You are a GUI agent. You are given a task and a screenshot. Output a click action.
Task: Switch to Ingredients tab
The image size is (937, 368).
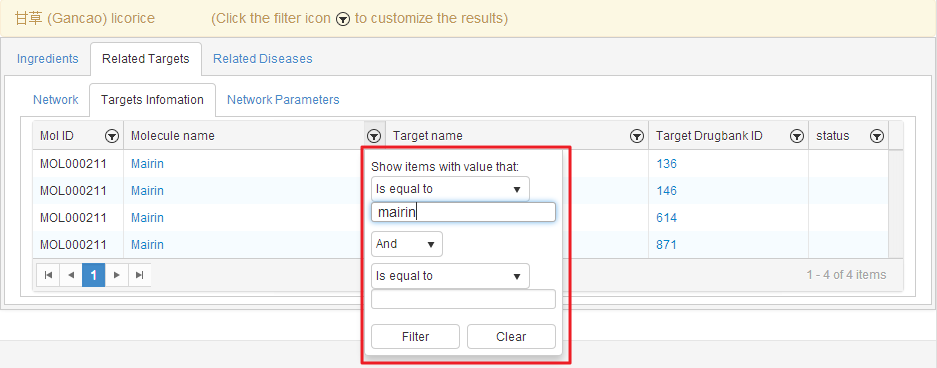click(47, 59)
